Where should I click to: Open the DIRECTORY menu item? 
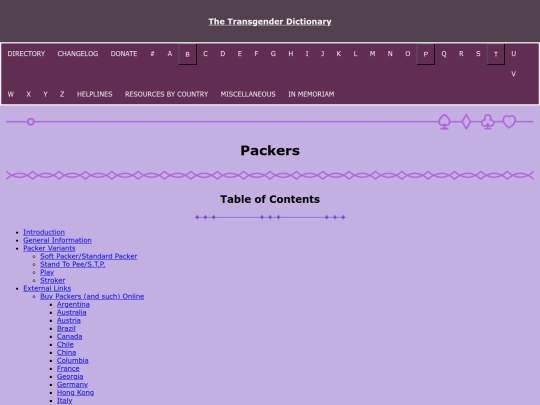[26, 54]
